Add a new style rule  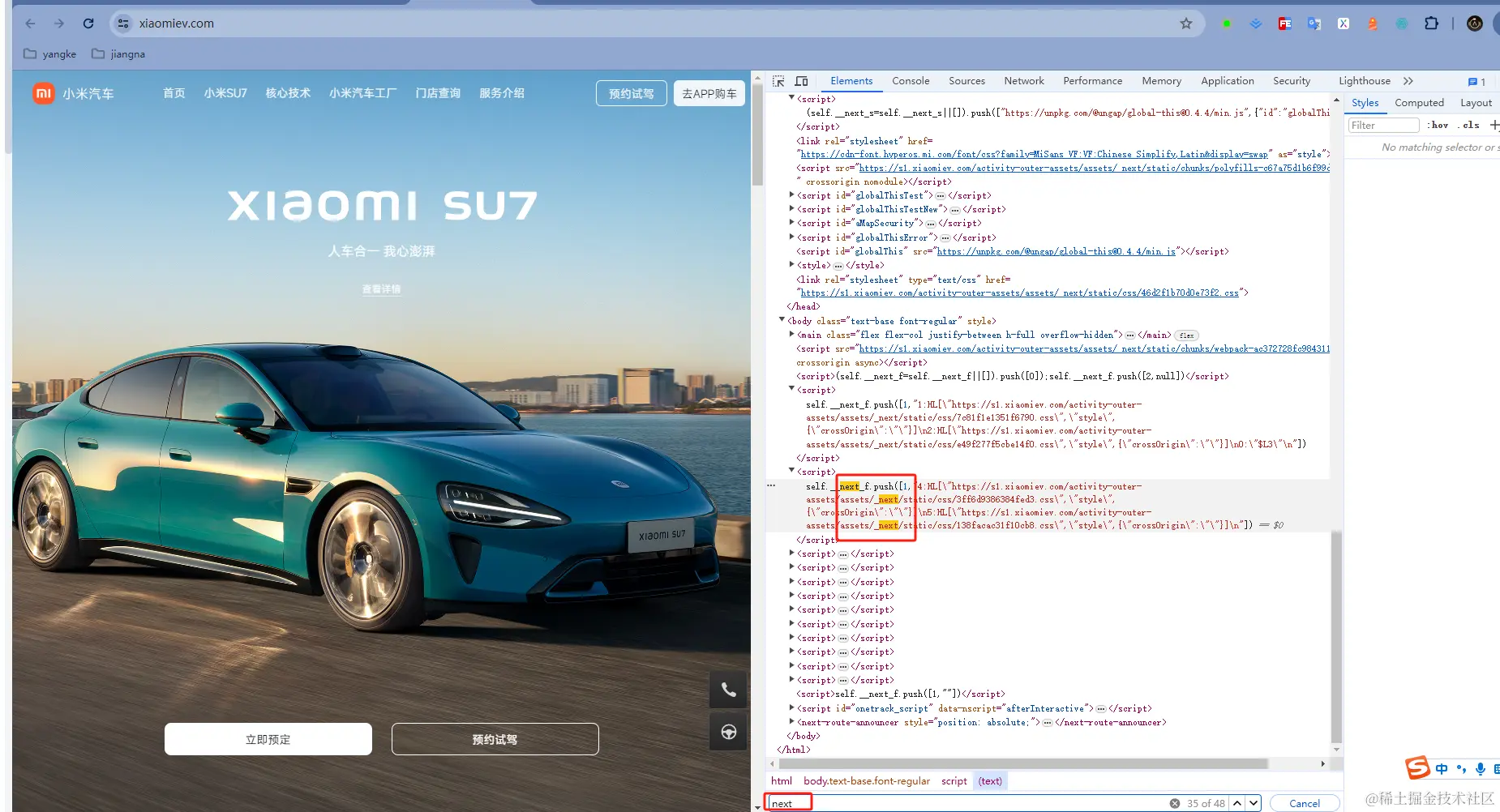1494,125
